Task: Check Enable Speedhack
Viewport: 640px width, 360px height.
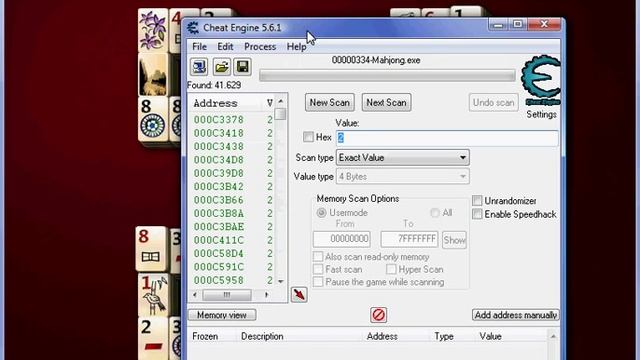Action: pyautogui.click(x=477, y=214)
